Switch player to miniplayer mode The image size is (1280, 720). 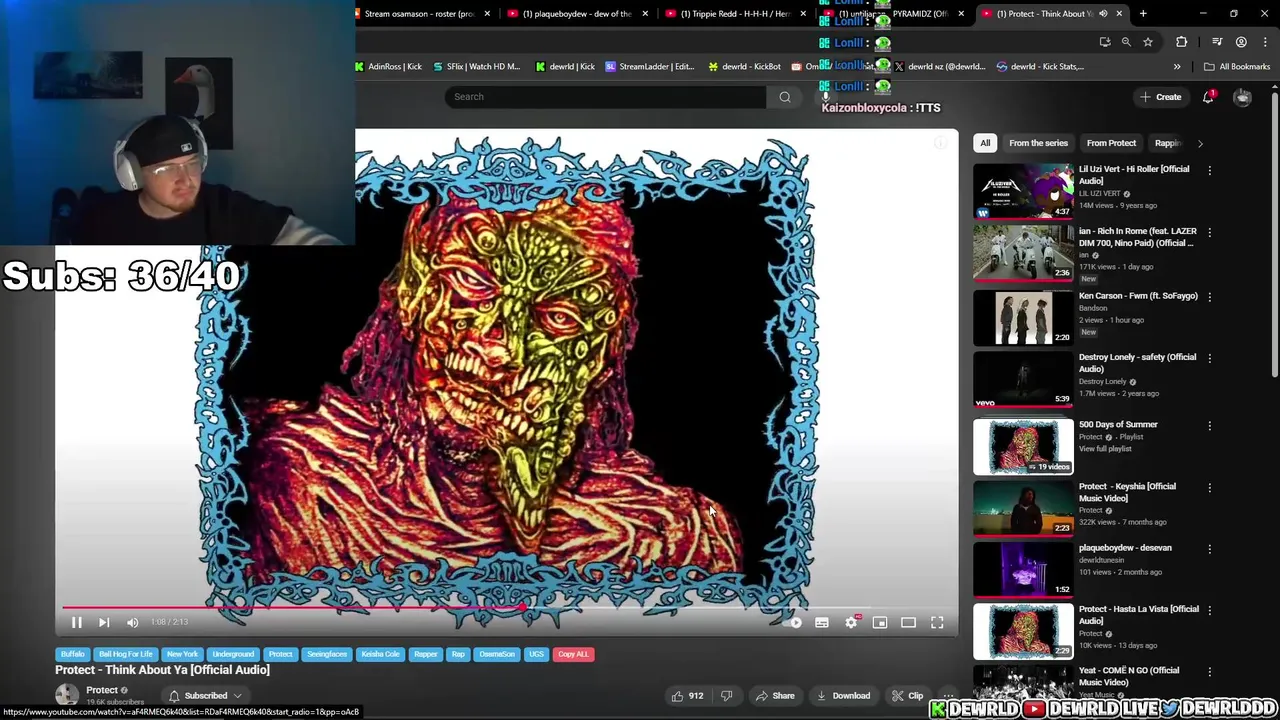(x=880, y=622)
